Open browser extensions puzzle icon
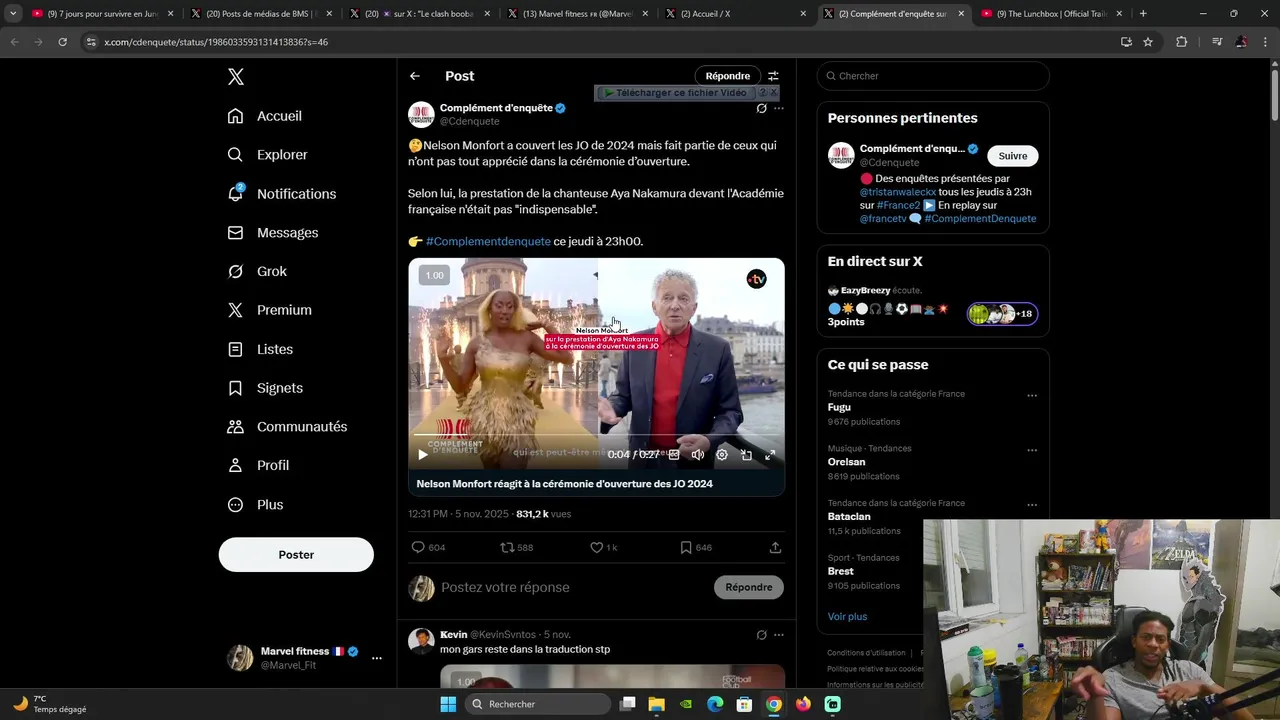The width and height of the screenshot is (1280, 720). tap(1181, 42)
